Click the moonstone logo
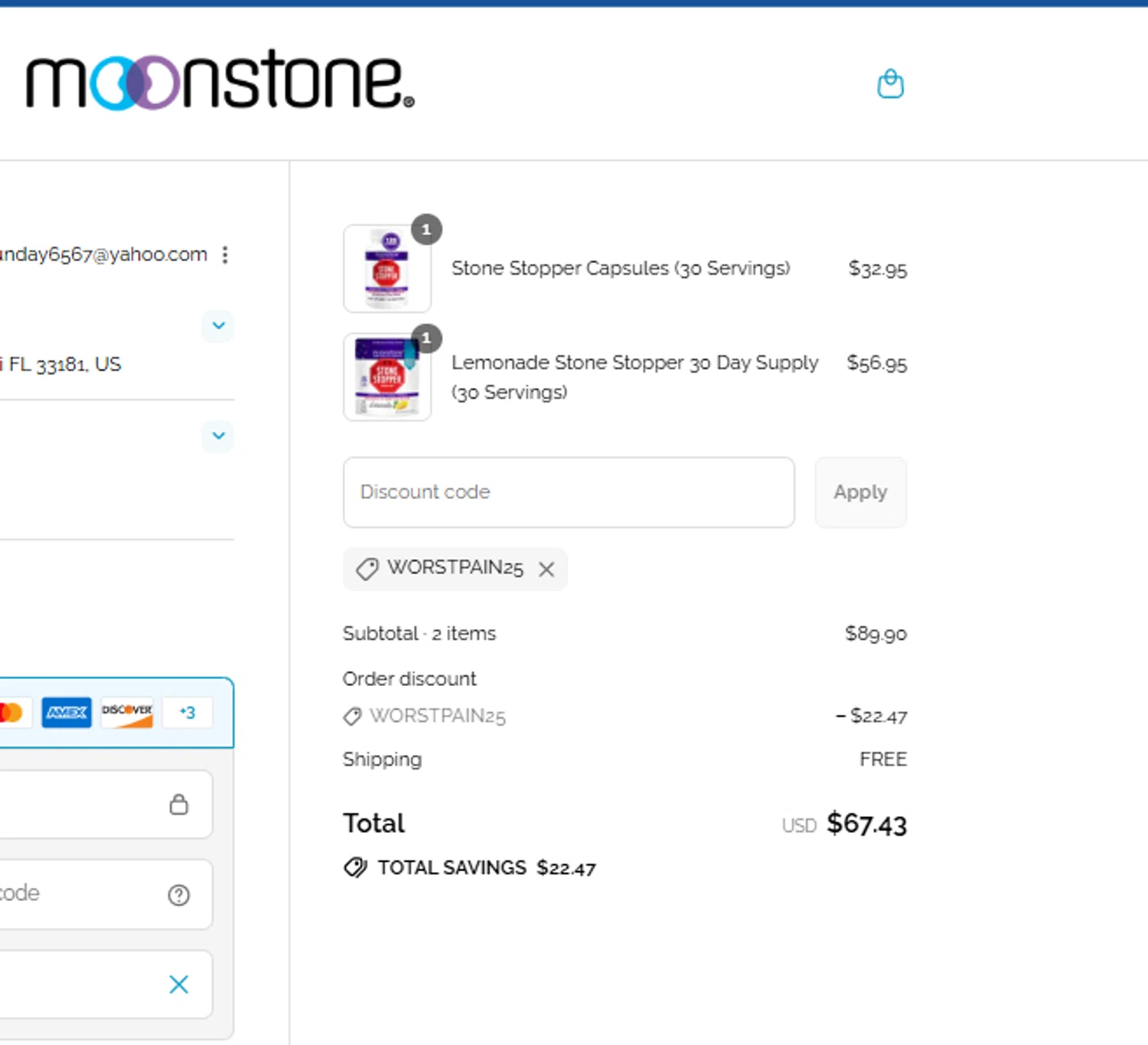This screenshot has width=1148, height=1045. 220,80
